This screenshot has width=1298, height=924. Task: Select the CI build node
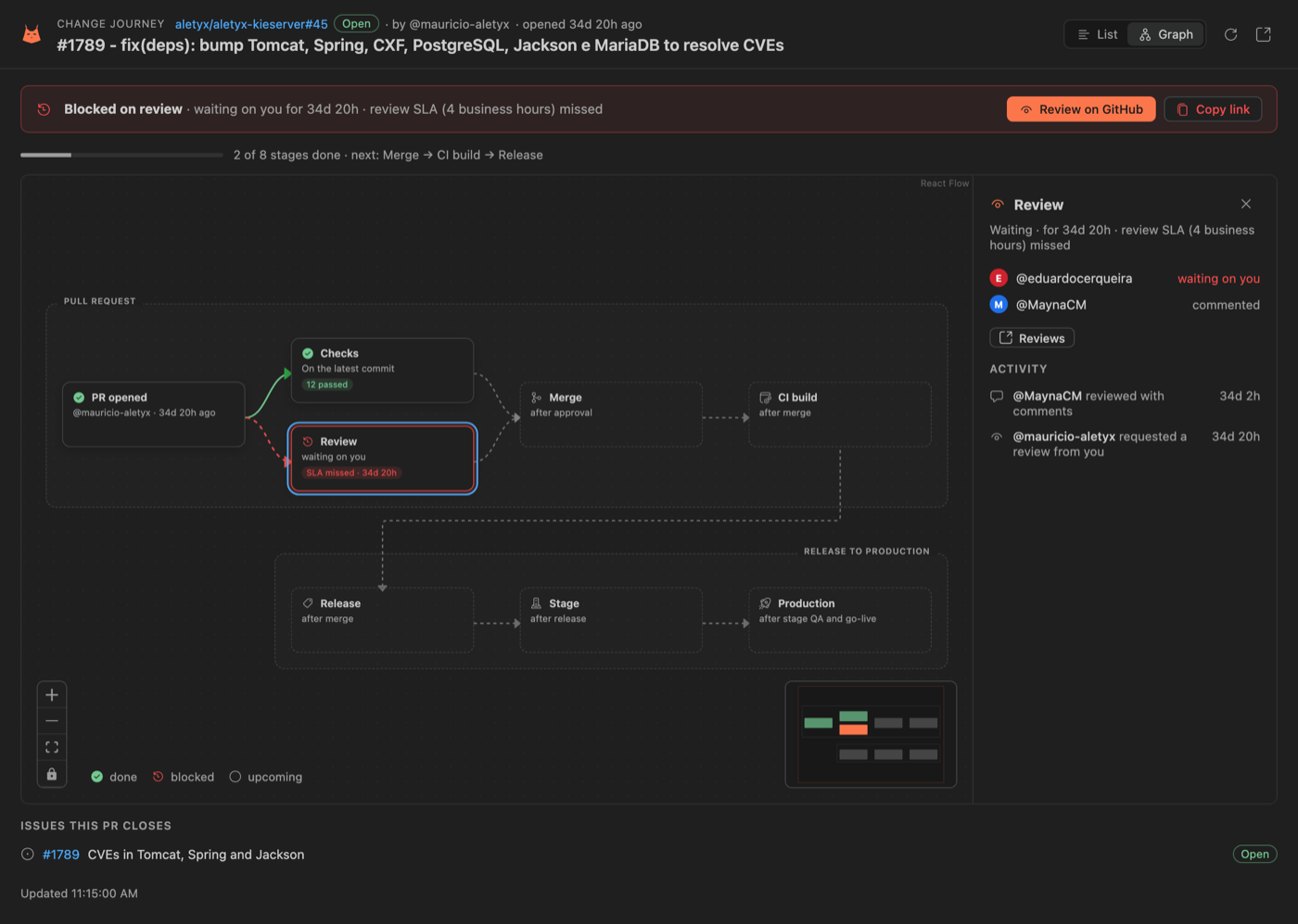(x=840, y=414)
